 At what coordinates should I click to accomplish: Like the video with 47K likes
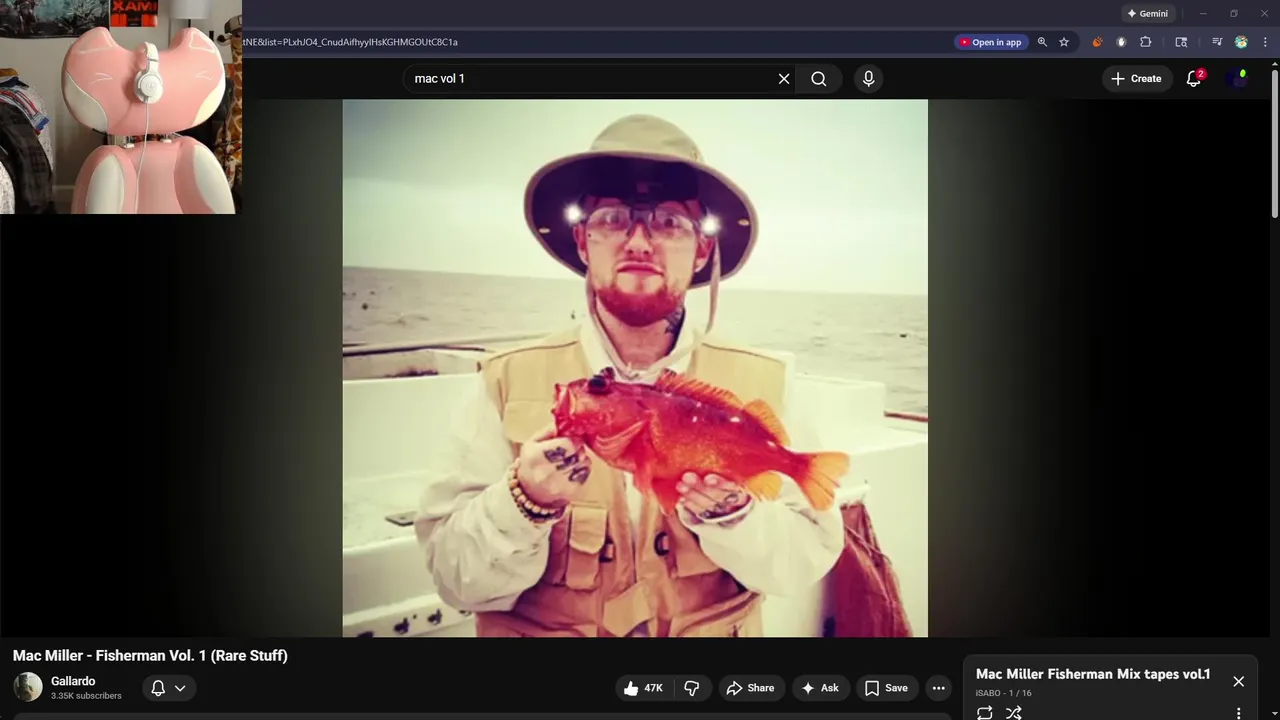[x=643, y=688]
